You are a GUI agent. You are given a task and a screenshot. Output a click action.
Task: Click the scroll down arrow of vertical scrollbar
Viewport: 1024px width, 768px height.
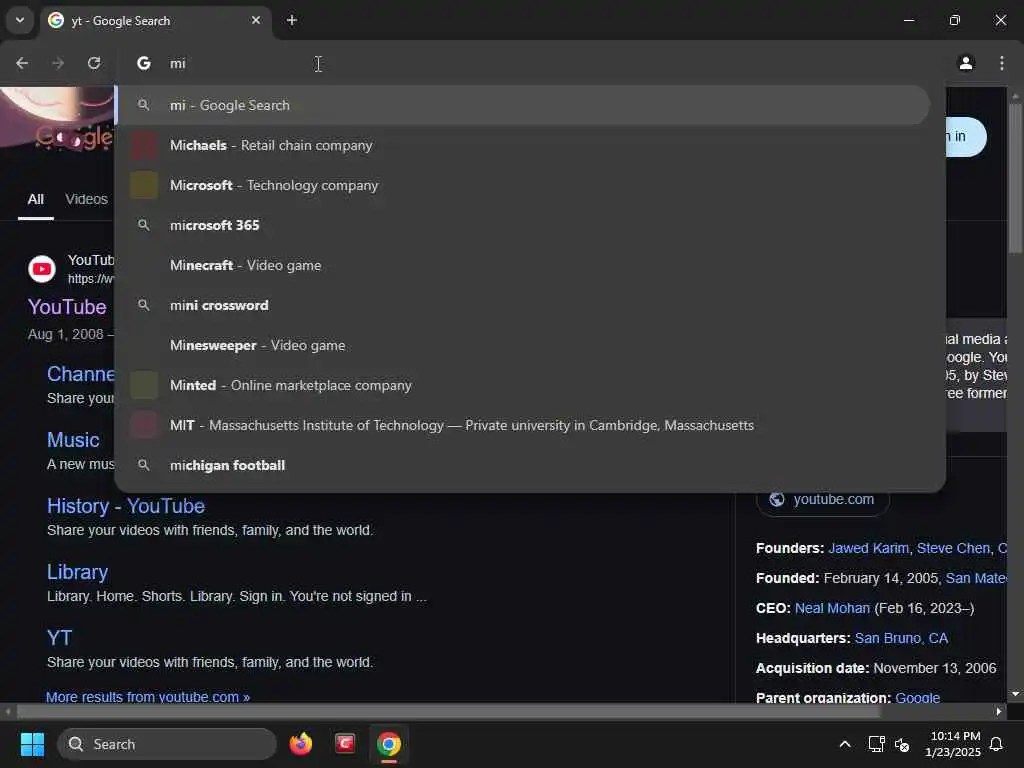[1015, 694]
